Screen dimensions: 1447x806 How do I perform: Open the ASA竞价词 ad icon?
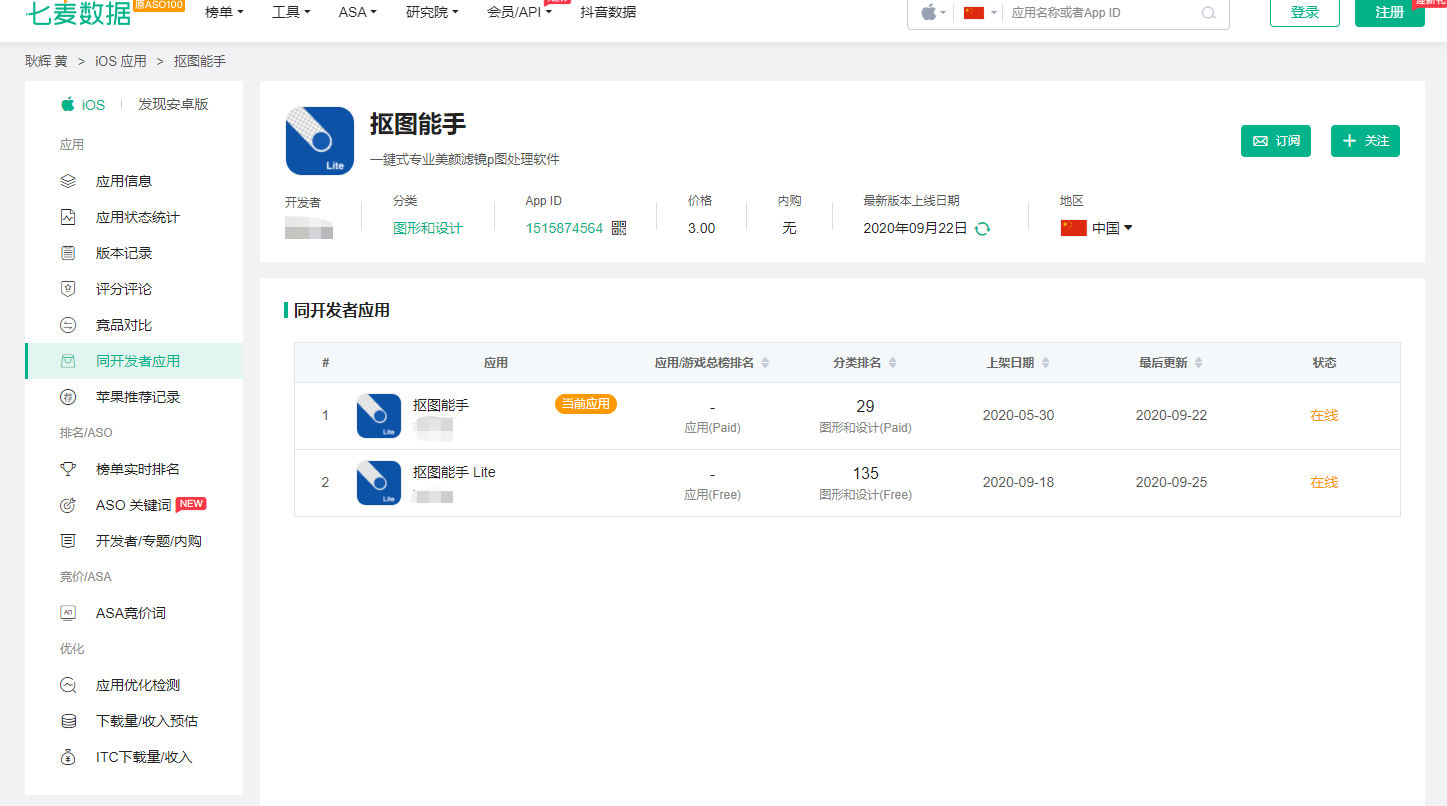pyautogui.click(x=68, y=613)
